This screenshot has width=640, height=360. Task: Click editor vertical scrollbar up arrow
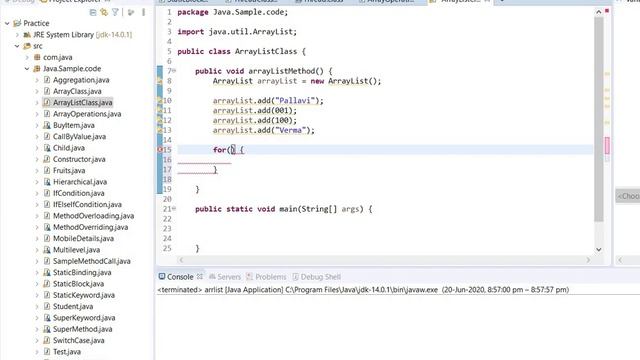598,12
